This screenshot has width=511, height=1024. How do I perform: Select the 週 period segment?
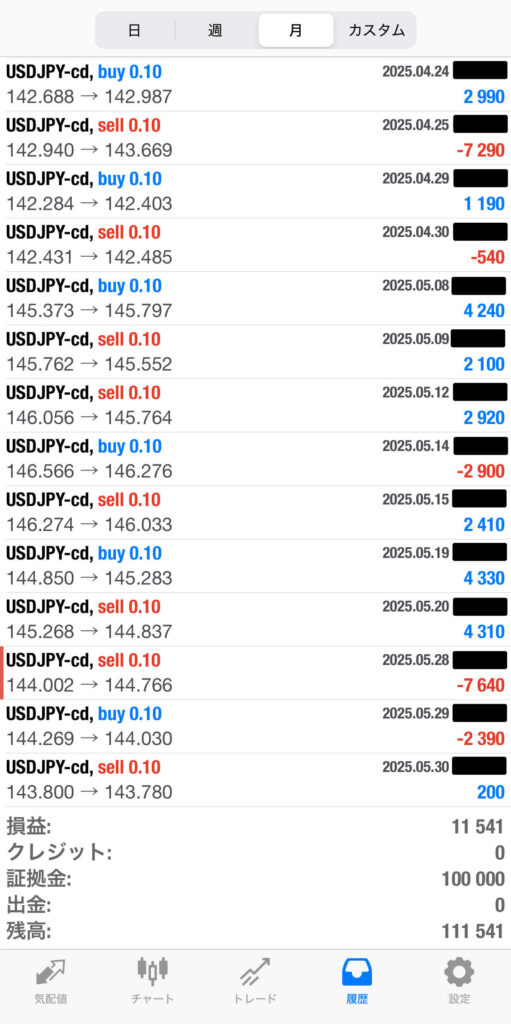click(216, 30)
